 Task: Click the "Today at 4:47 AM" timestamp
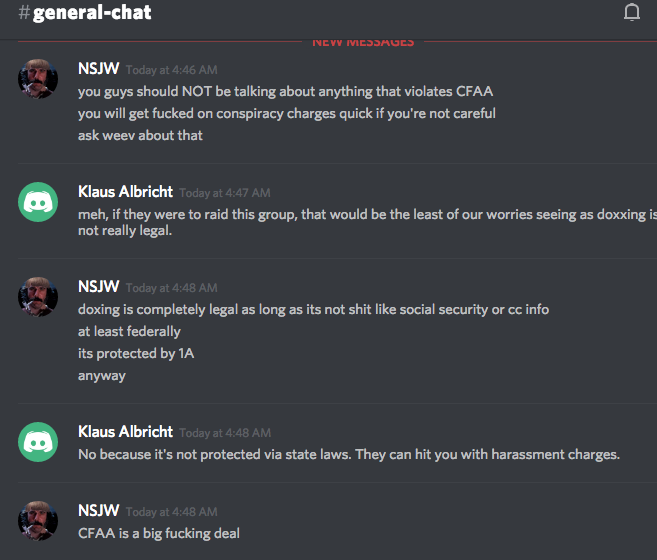pos(224,193)
